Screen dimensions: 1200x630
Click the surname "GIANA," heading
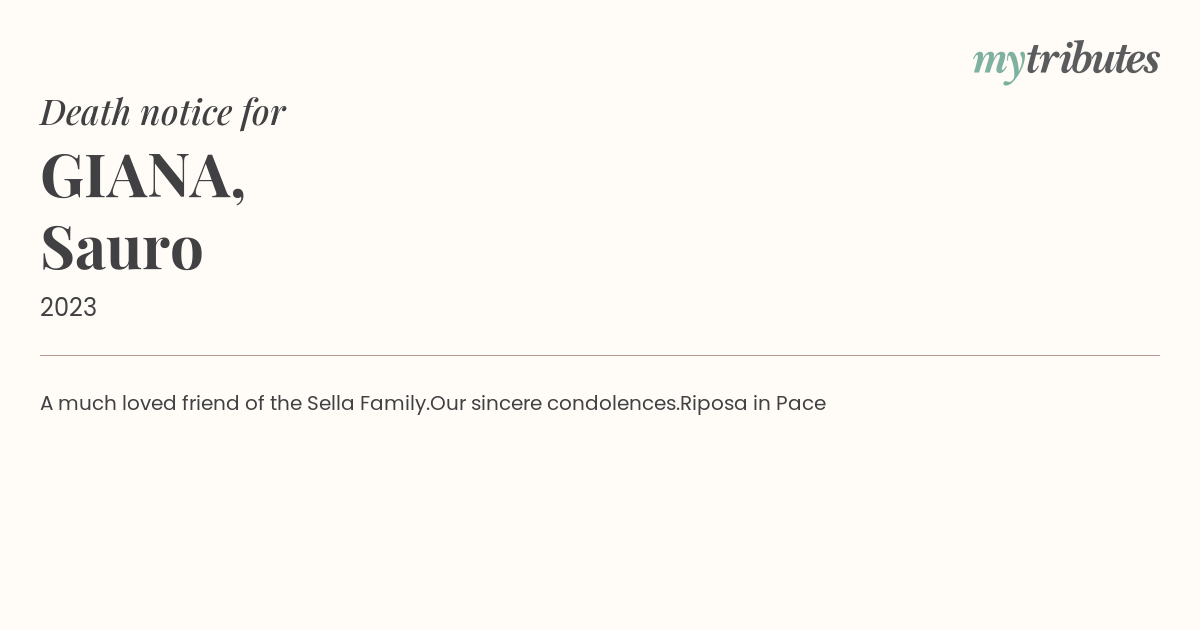pyautogui.click(x=143, y=176)
